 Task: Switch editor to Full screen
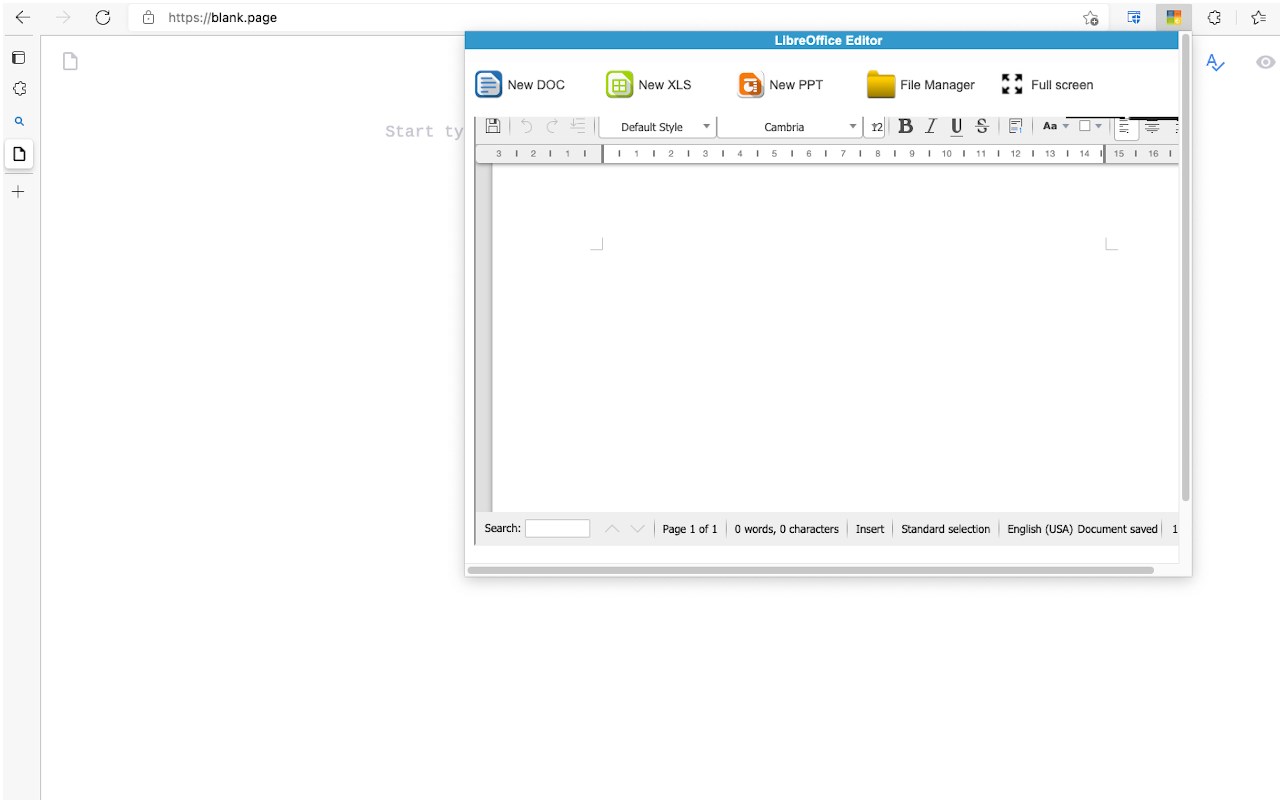tap(1047, 85)
